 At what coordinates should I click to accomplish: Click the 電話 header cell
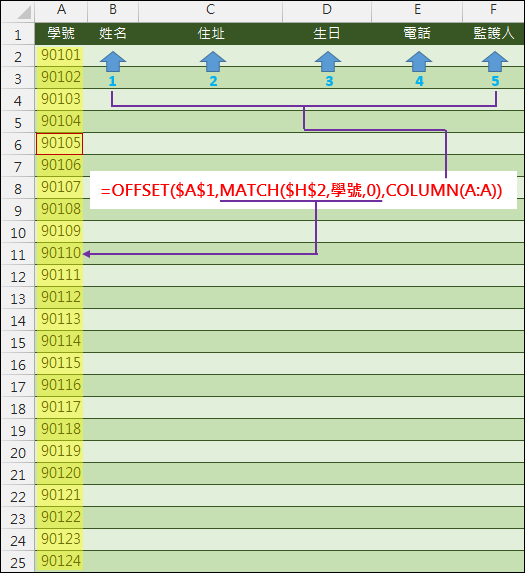pos(417,34)
